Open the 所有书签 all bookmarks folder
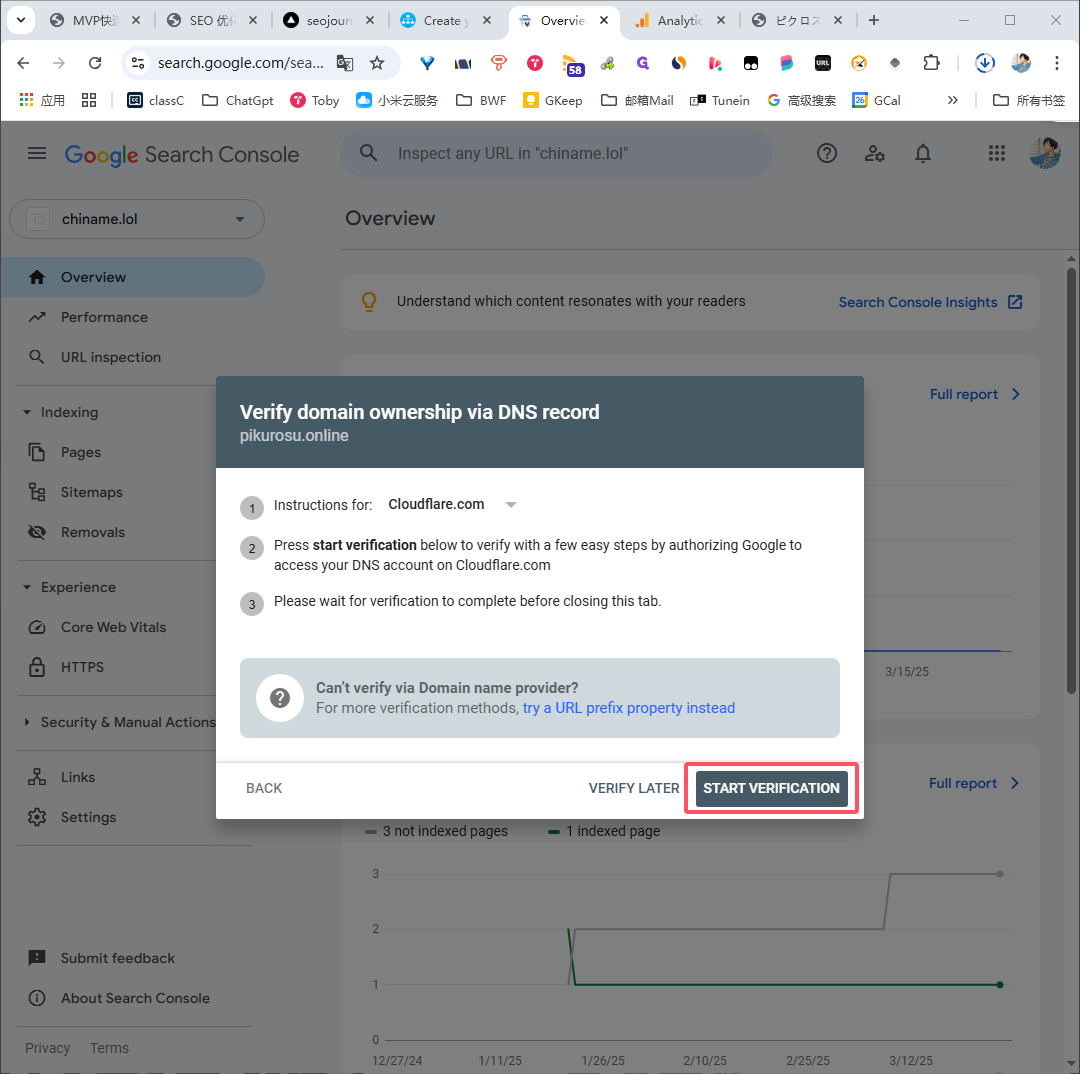Viewport: 1080px width, 1074px height. 1028,101
